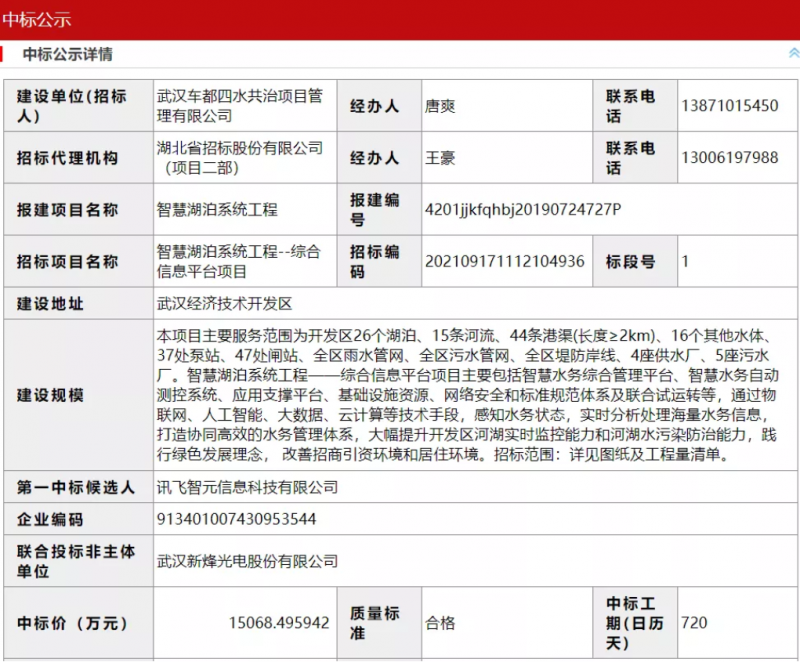Select the 招标编码 value 202109171112104936
The image size is (800, 662).
(505, 262)
